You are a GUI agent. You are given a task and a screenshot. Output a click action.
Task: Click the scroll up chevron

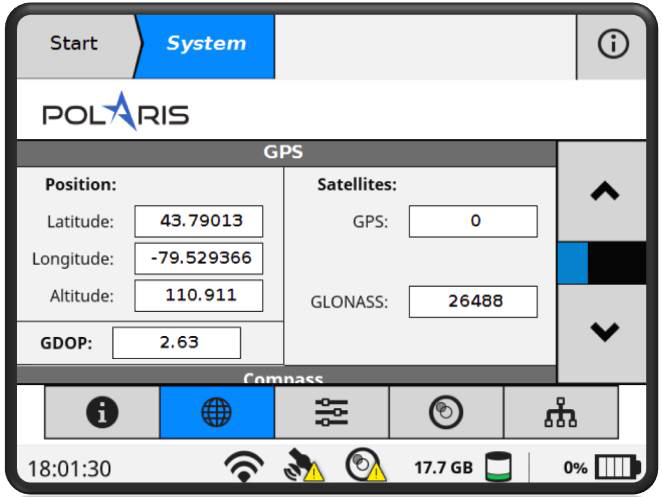604,192
